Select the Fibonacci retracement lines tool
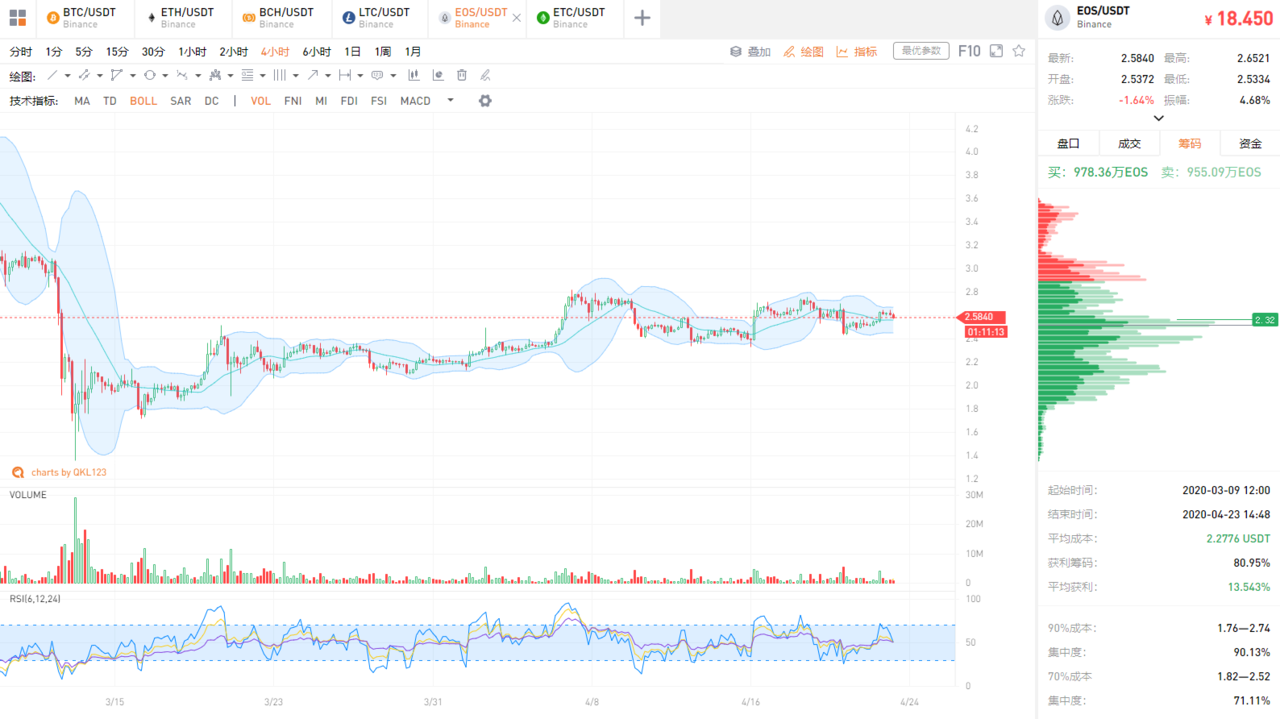The width and height of the screenshot is (1280, 719). [247, 75]
